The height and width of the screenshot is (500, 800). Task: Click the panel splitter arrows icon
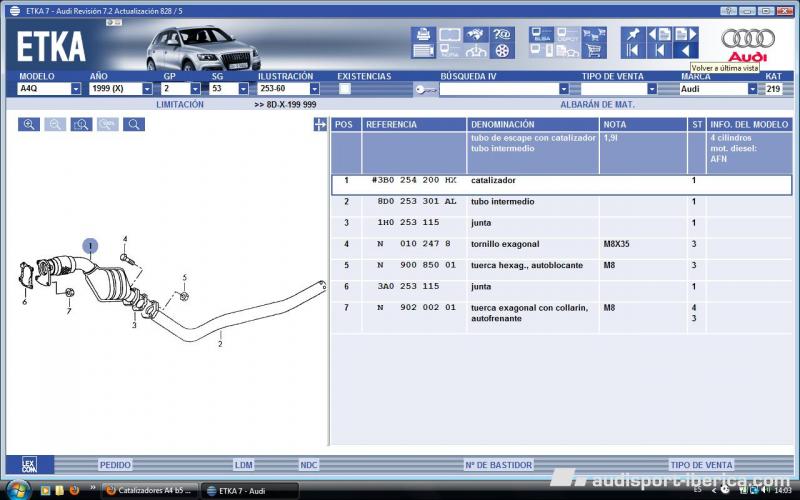(320, 124)
